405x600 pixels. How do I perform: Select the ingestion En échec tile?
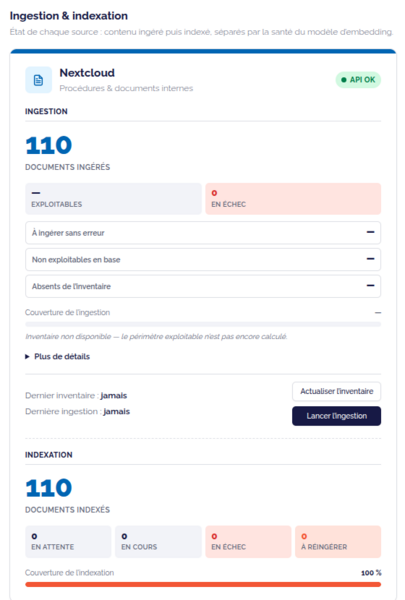coord(293,199)
